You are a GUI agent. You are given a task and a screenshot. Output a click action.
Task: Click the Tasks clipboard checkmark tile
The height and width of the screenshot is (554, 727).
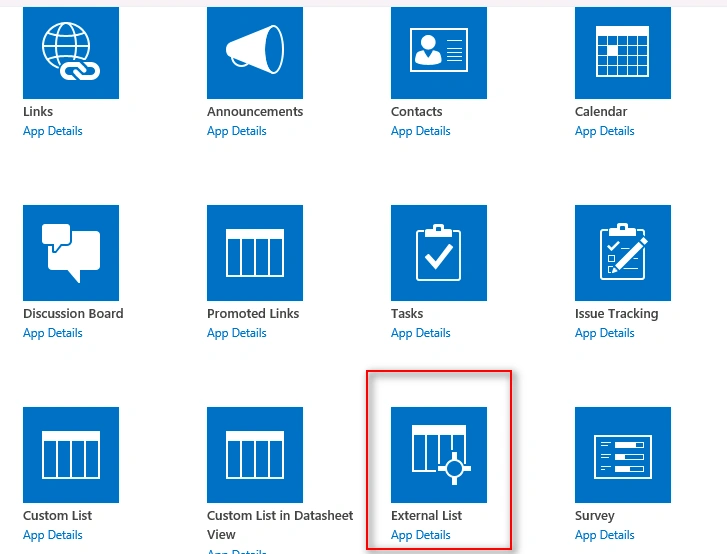[439, 253]
